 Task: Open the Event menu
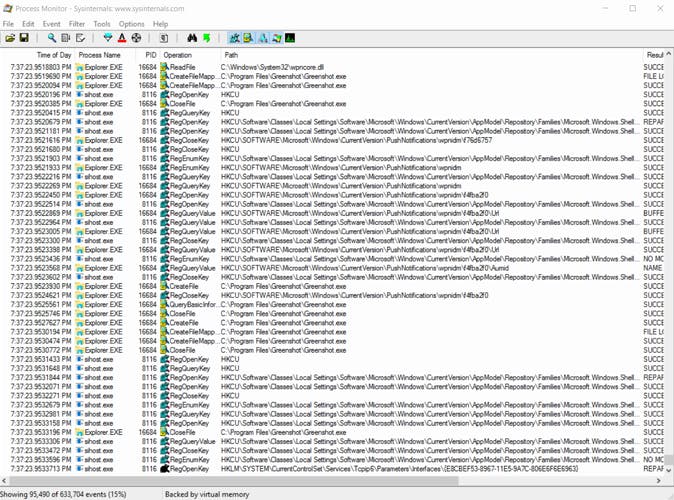click(x=51, y=24)
